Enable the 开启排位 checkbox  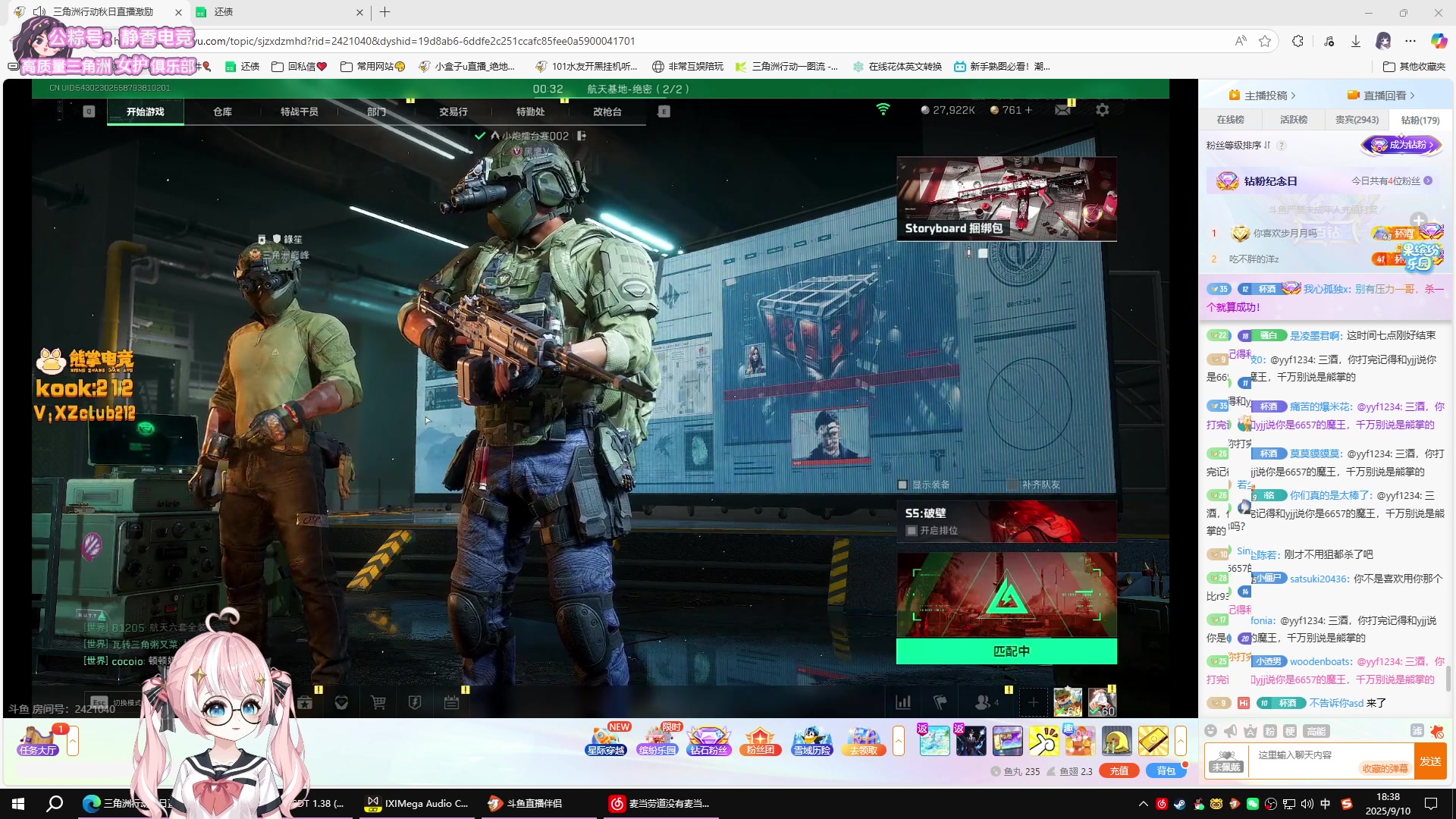click(x=912, y=531)
